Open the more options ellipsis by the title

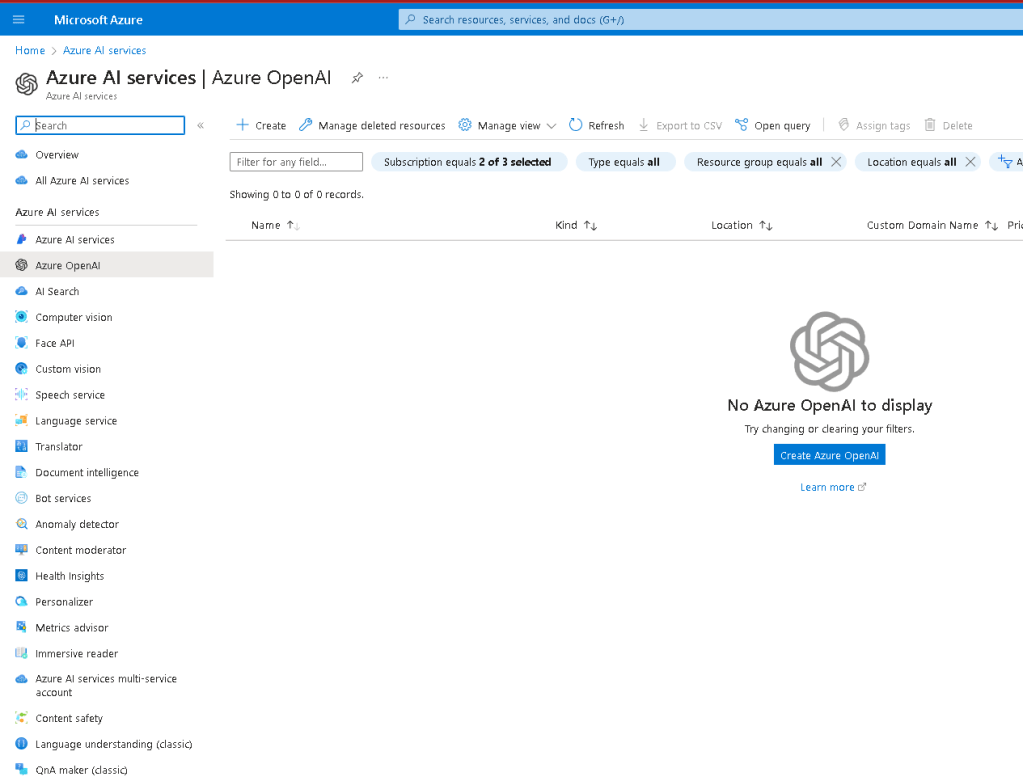383,78
